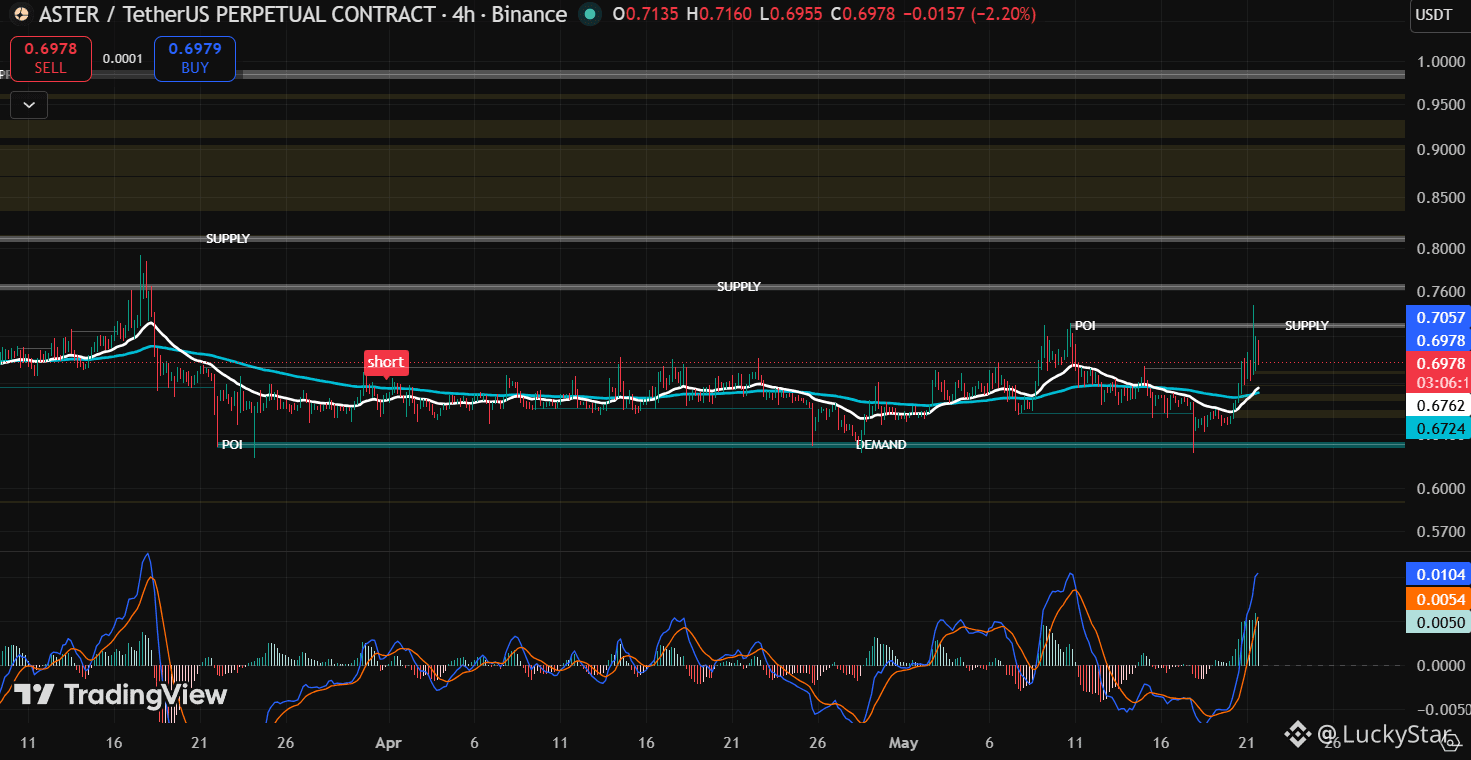
Task: Click the May label on time axis
Action: (x=903, y=743)
